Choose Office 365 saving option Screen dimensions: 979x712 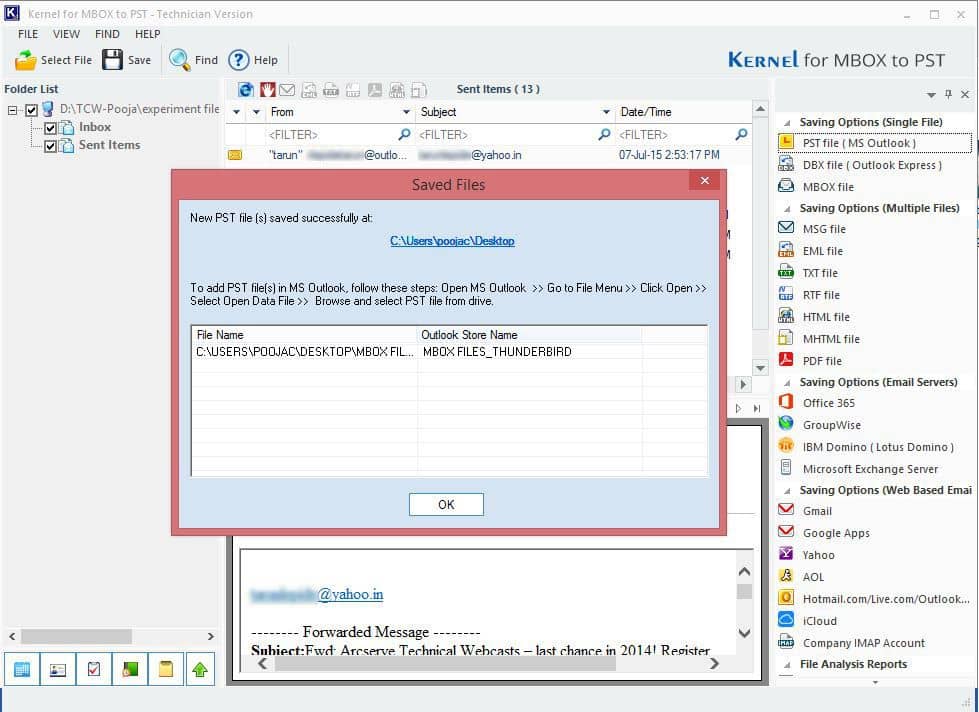coord(829,403)
